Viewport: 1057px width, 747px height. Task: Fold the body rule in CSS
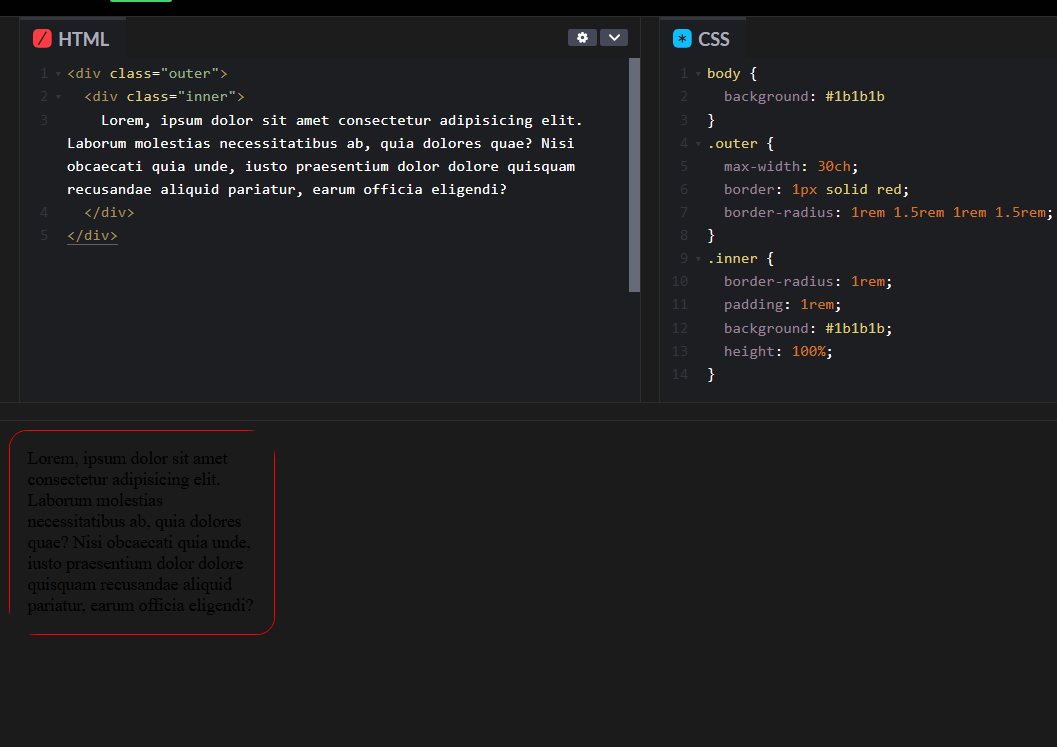[x=698, y=74]
